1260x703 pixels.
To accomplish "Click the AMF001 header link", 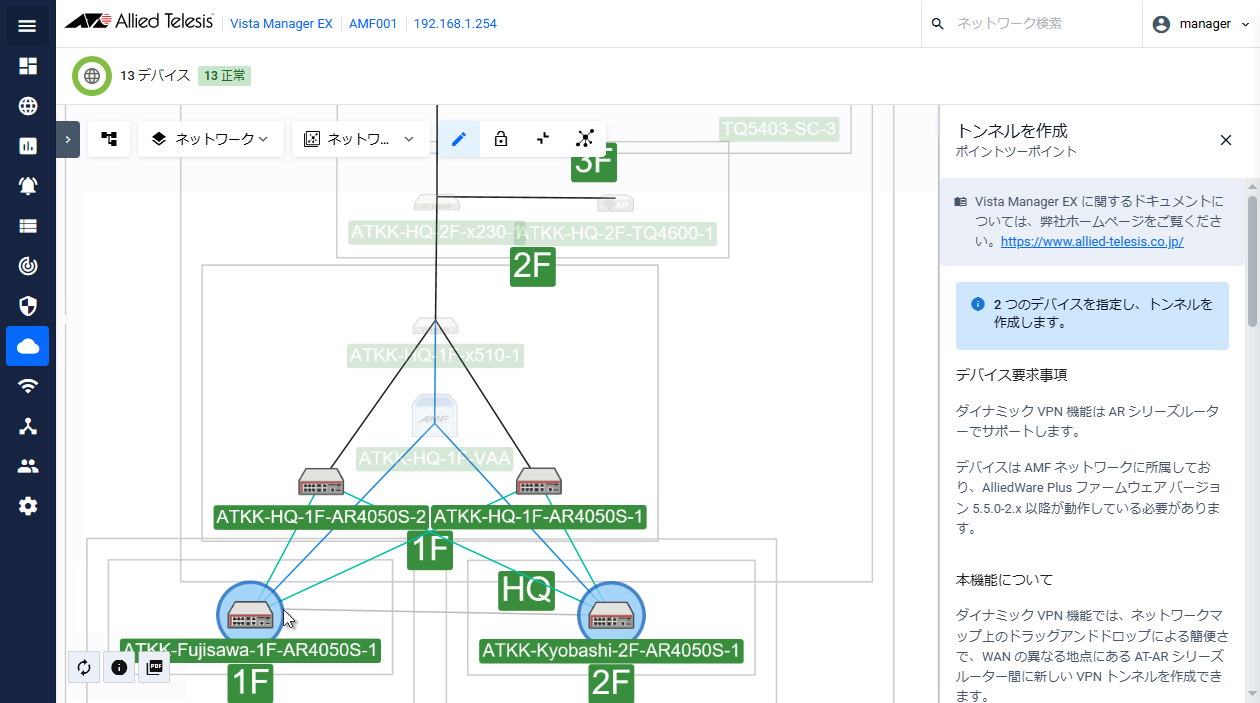I will pos(373,24).
